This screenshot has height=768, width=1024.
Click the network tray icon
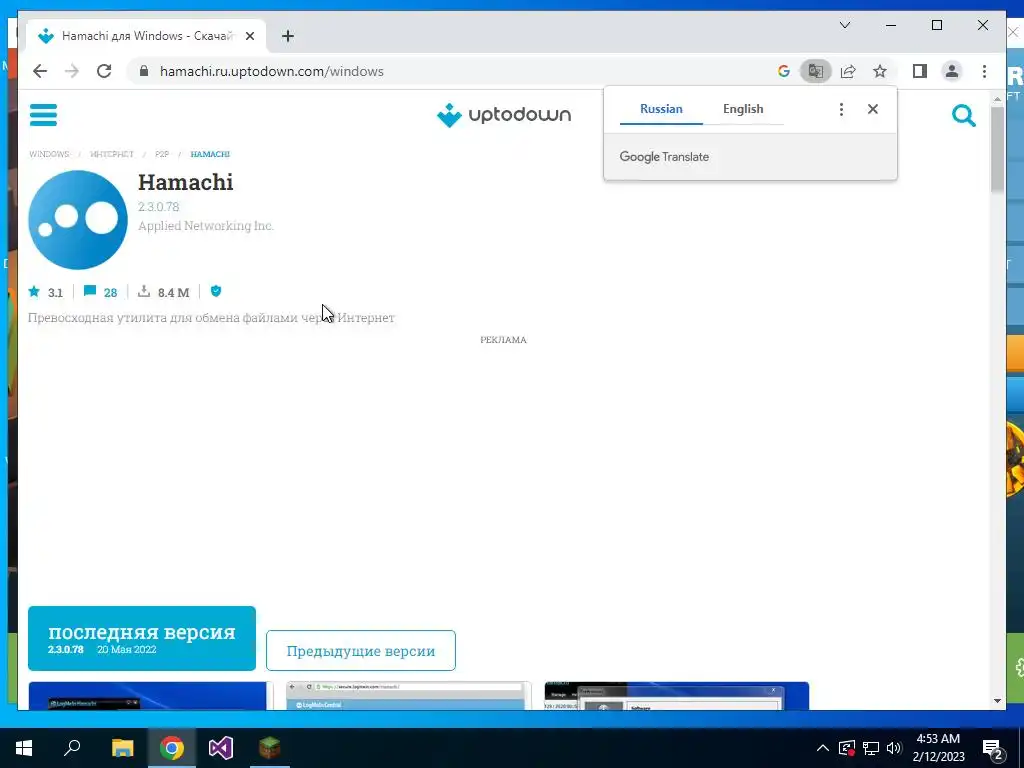point(871,748)
